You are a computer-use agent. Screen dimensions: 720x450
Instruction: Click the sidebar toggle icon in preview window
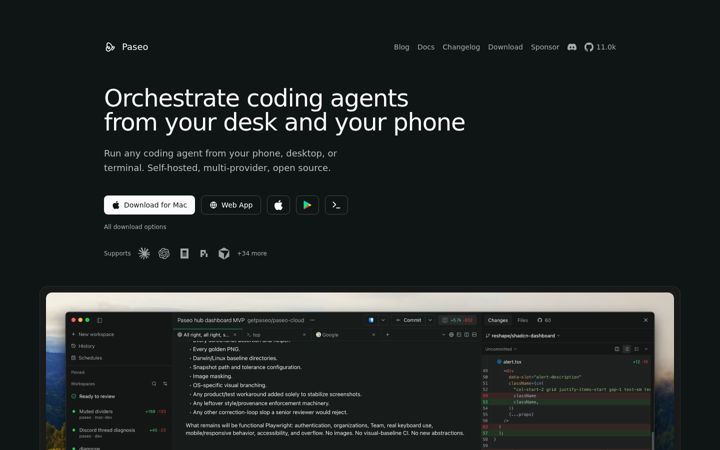tap(100, 321)
